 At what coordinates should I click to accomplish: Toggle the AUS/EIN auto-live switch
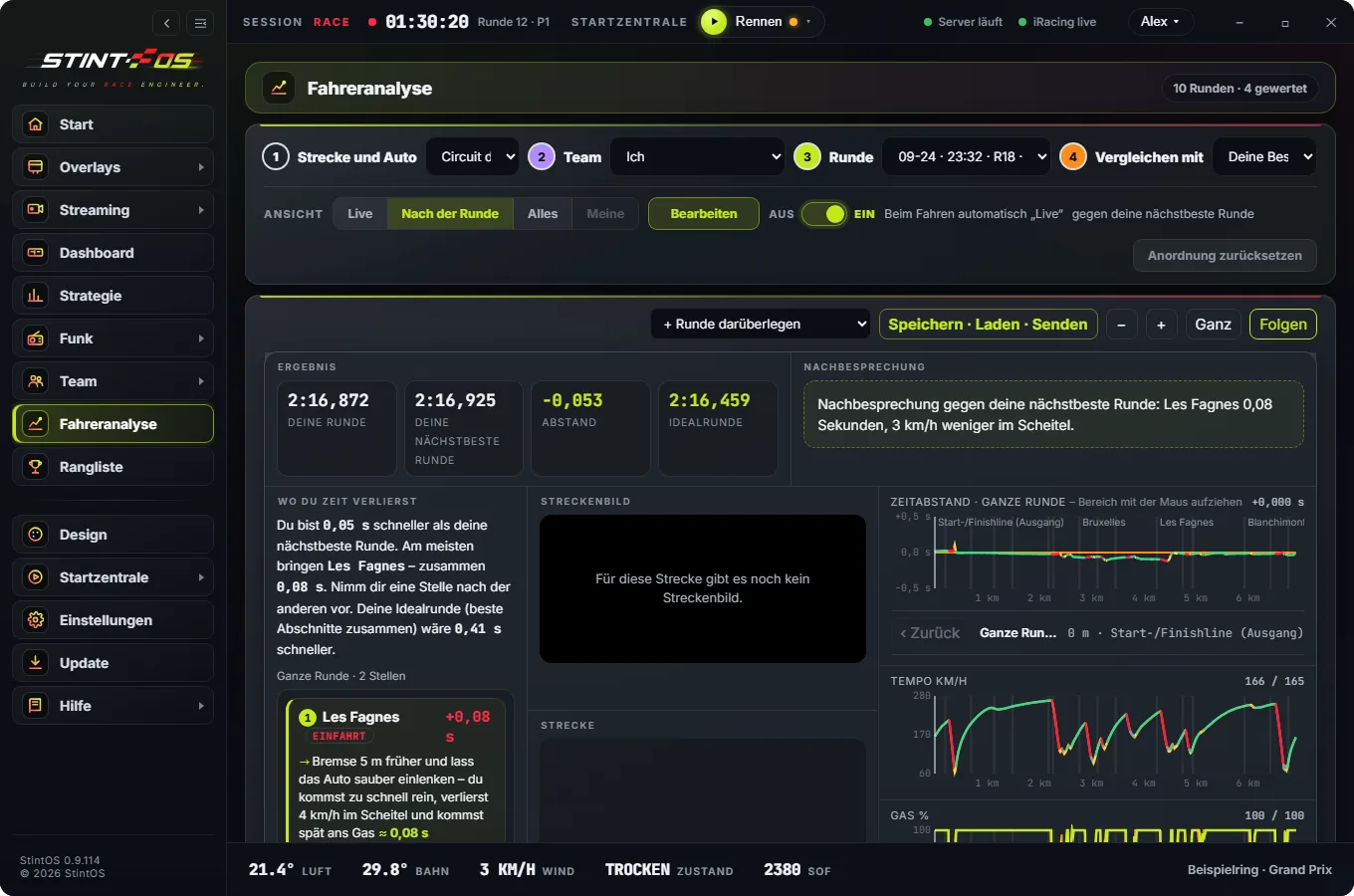pyautogui.click(x=823, y=214)
